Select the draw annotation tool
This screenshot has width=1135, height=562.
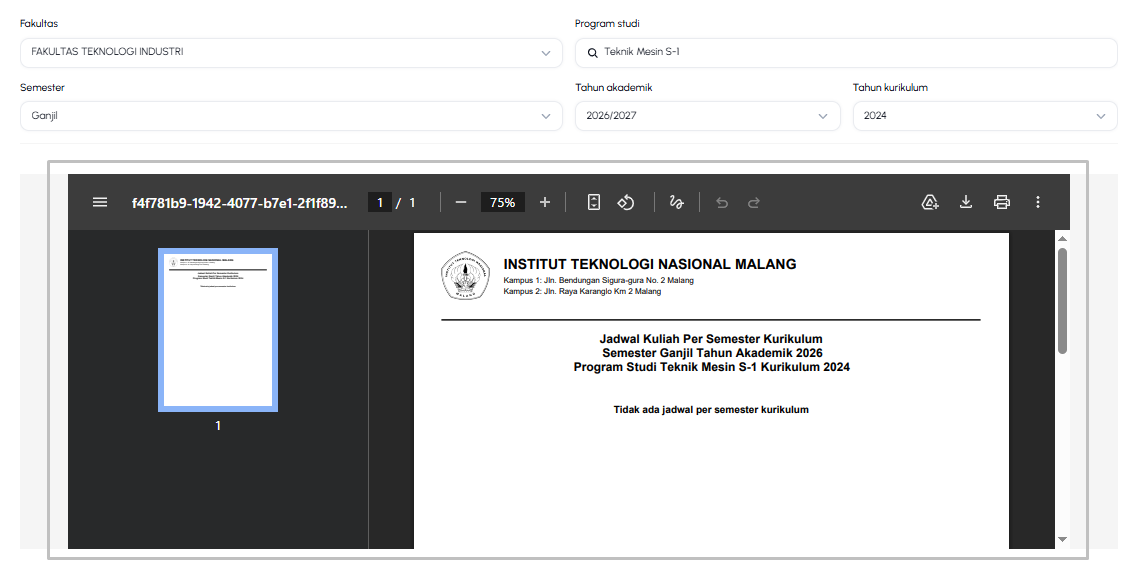(677, 202)
